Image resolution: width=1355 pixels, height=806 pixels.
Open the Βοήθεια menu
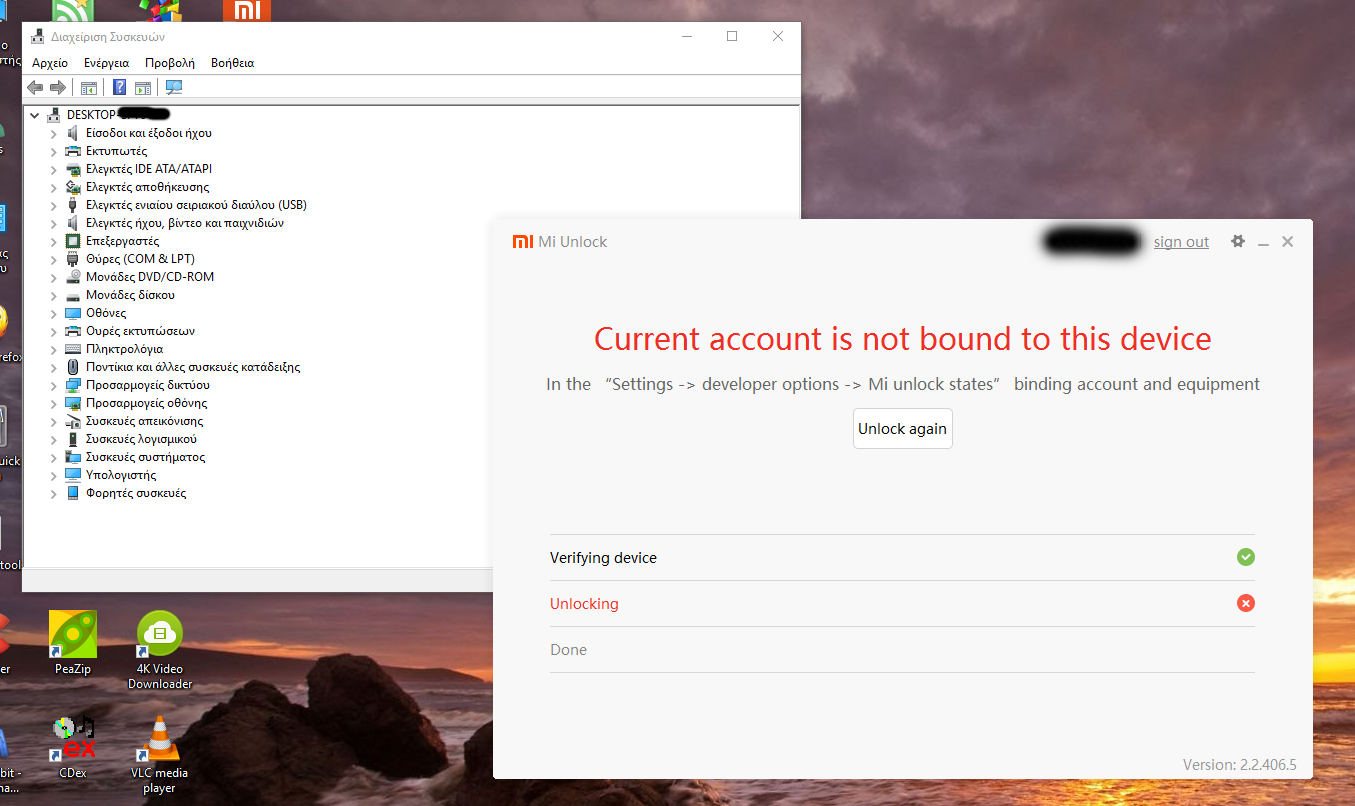click(232, 63)
